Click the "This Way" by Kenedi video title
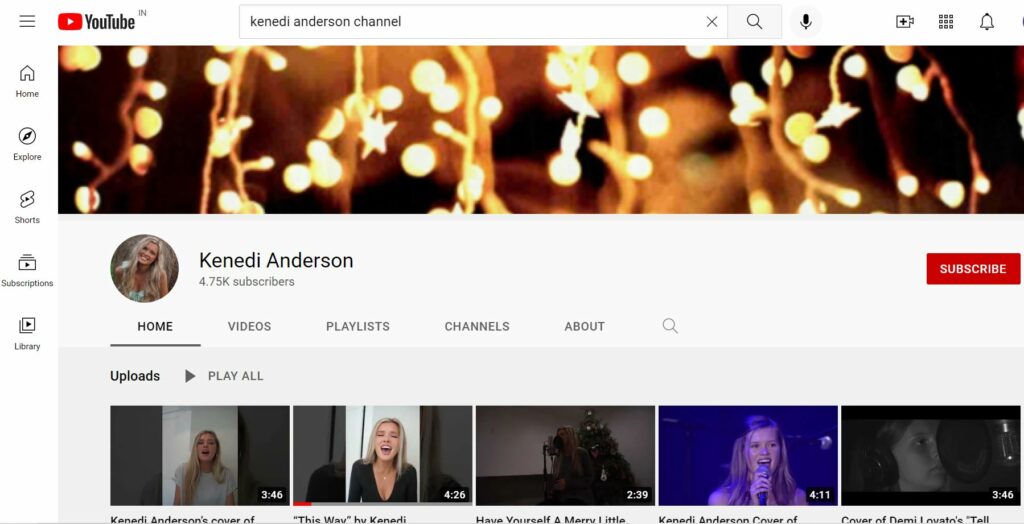The height and width of the screenshot is (524, 1024). click(x=349, y=519)
